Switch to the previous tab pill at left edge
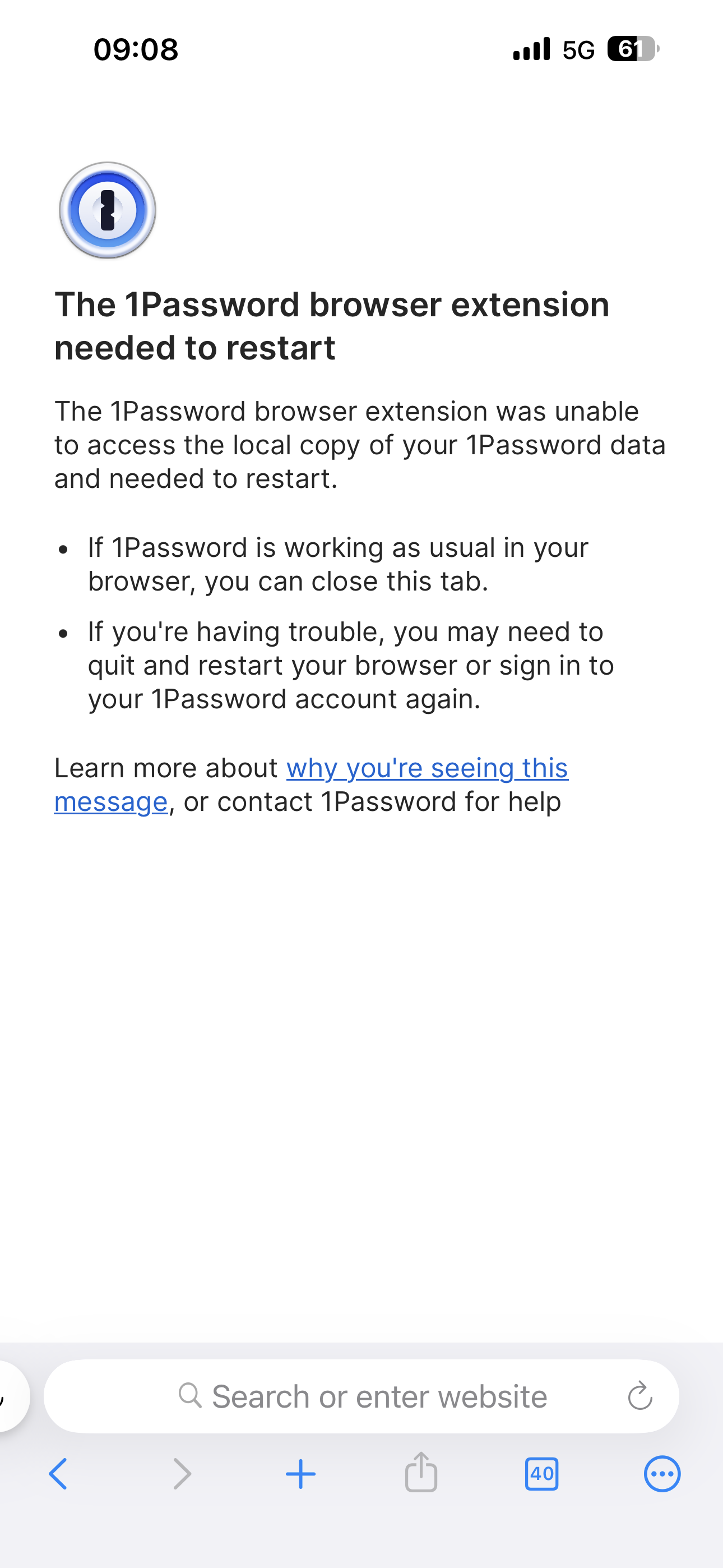The image size is (723, 1568). pos(11,1396)
